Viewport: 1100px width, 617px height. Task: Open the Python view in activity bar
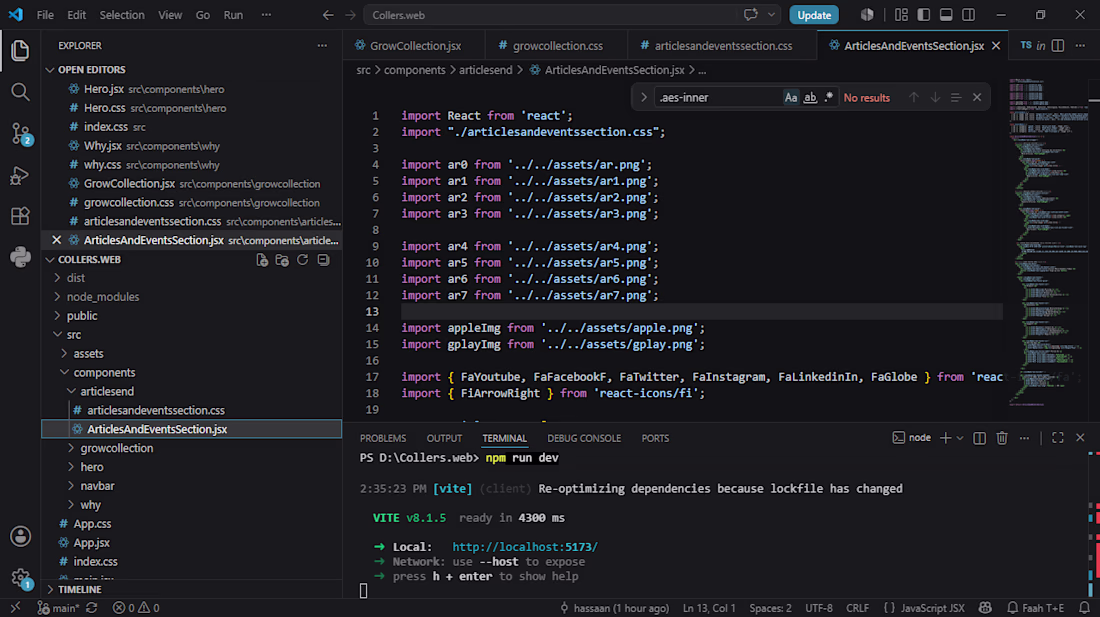click(20, 257)
